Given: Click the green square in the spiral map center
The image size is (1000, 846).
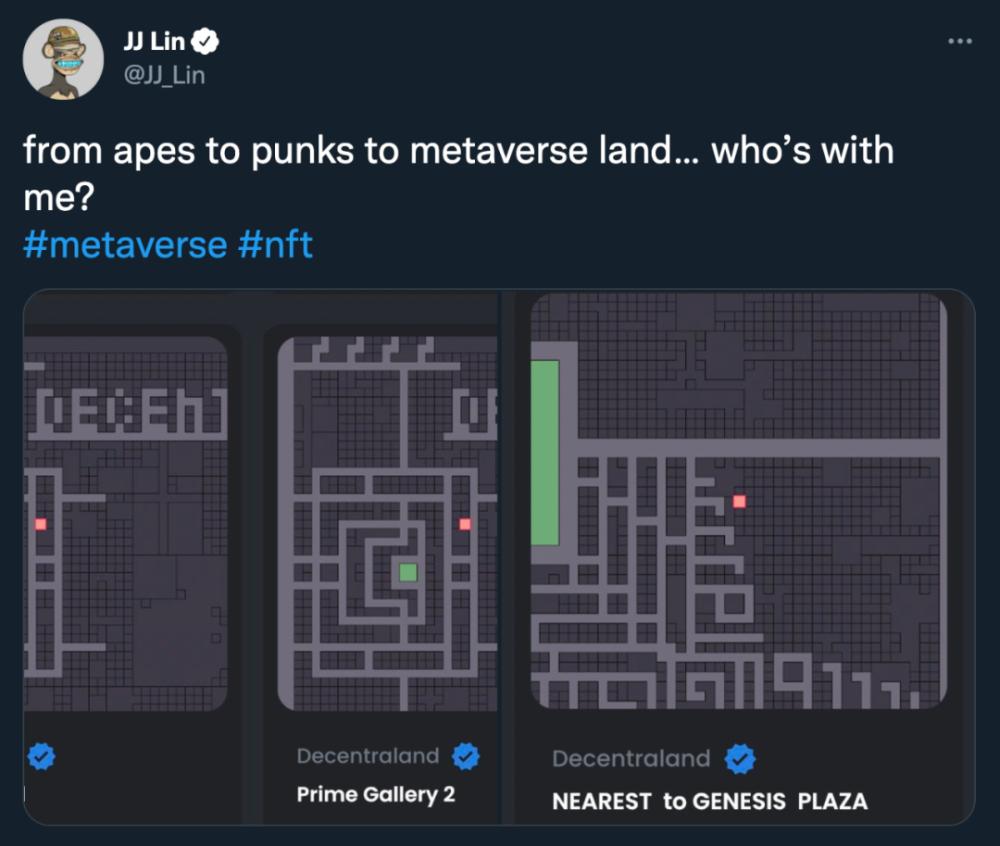Looking at the screenshot, I should coord(408,572).
